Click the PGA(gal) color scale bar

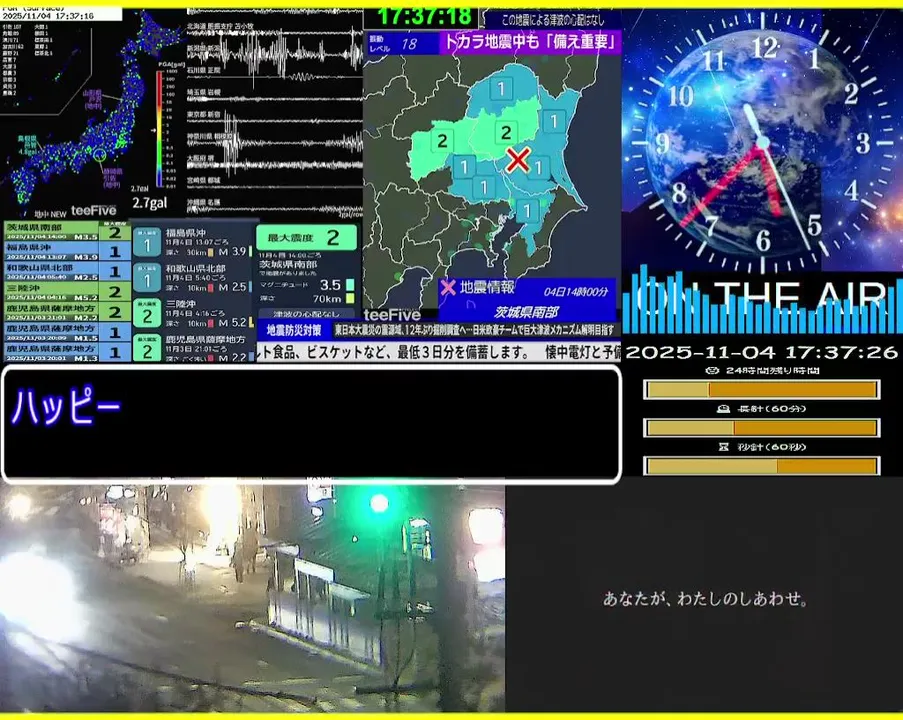160,129
